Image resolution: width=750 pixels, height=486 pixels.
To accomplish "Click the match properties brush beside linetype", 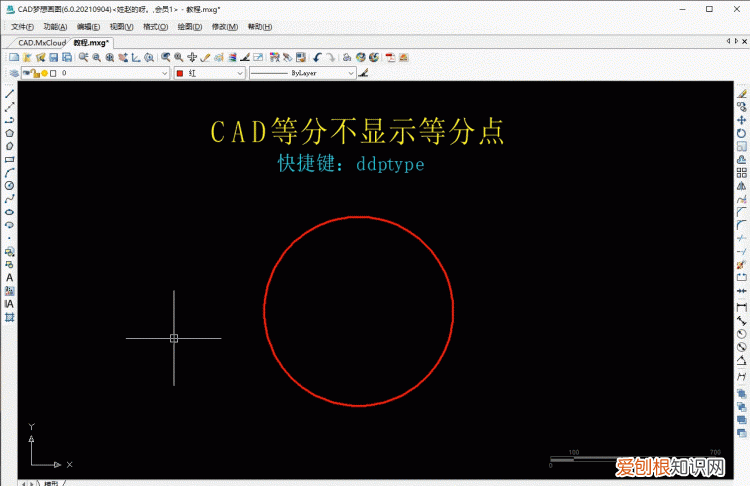I will coord(363,73).
